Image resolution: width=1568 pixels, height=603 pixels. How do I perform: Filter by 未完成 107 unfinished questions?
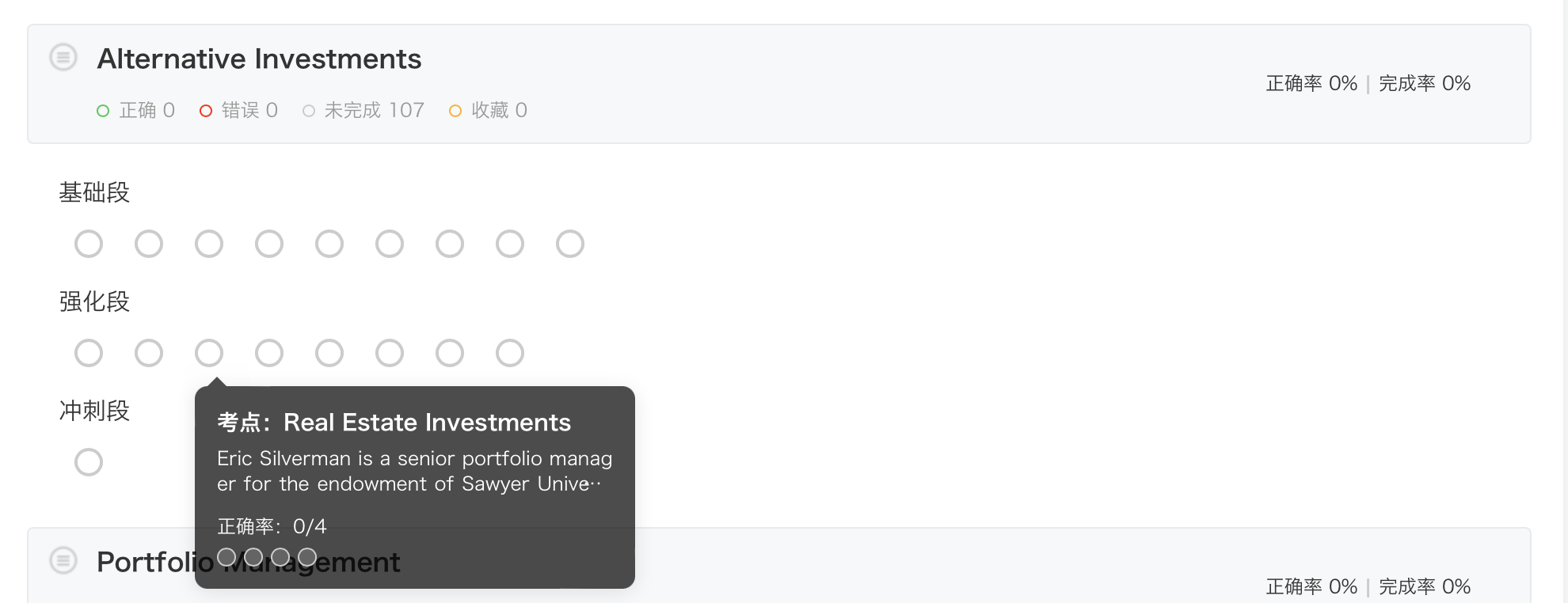pyautogui.click(x=363, y=110)
